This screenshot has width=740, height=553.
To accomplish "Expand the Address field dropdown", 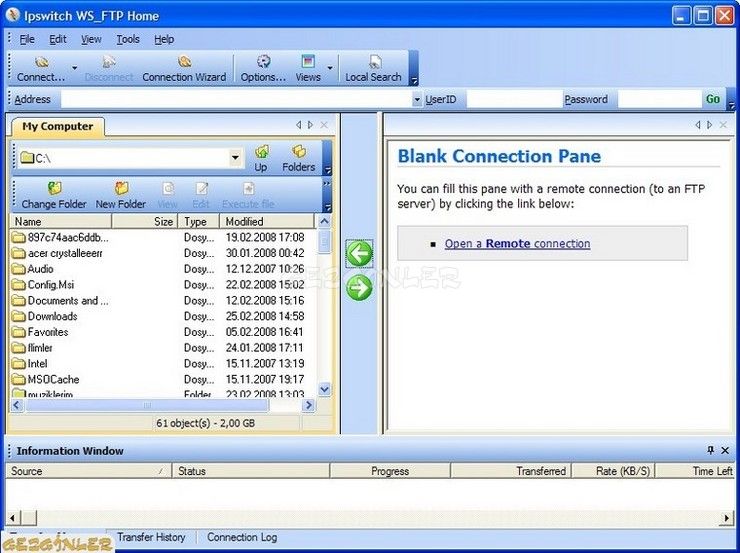I will click(417, 100).
